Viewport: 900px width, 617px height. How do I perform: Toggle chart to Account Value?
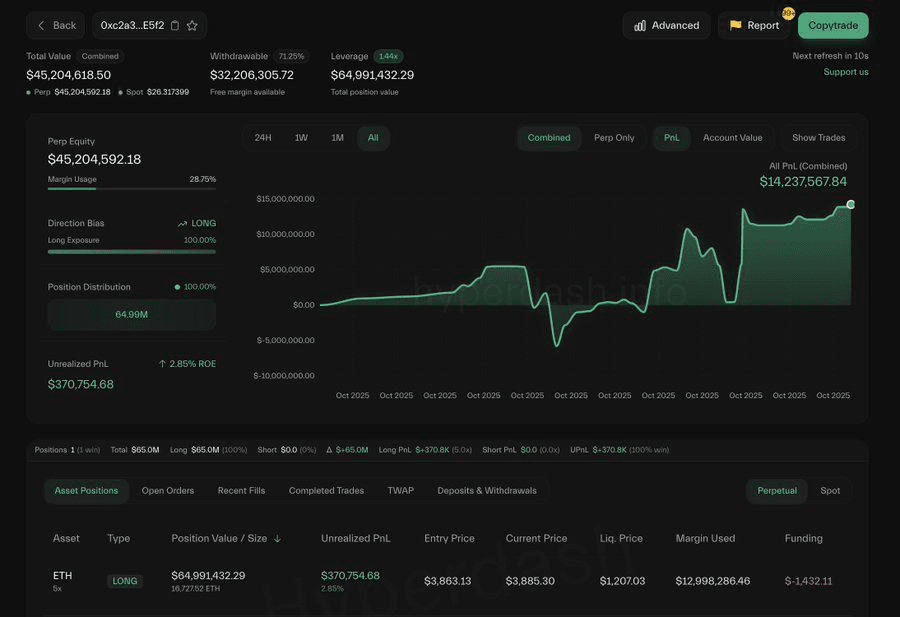point(732,138)
